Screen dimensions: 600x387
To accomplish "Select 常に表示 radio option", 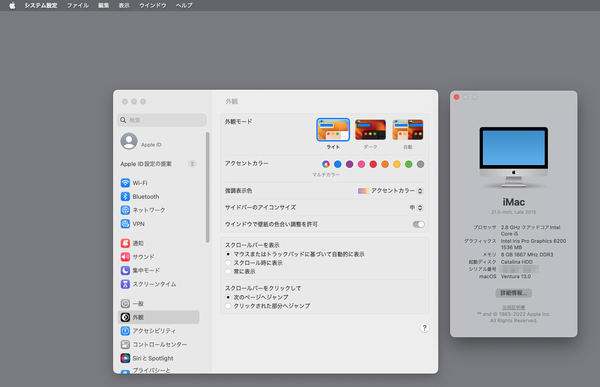I will pos(228,271).
